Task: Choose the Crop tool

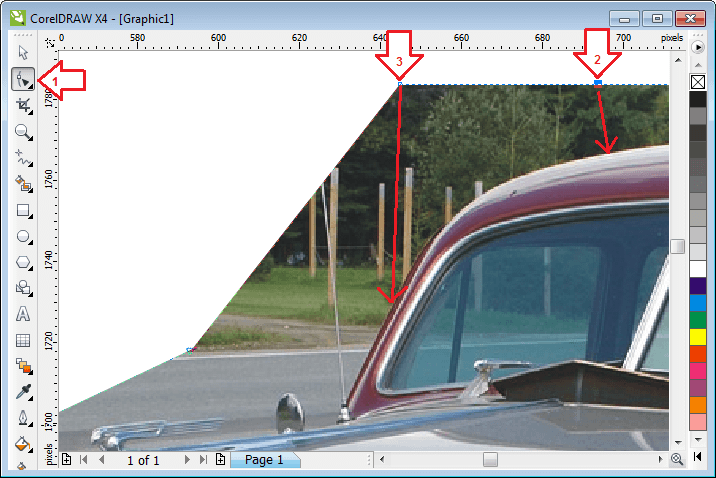Action: [23, 104]
